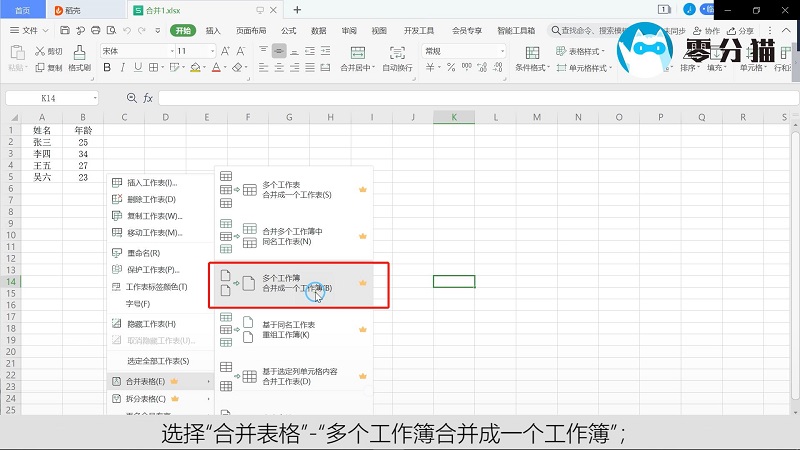800x450 pixels.
Task: Click the Print icon in quick access toolbar
Action: [x=95, y=31]
